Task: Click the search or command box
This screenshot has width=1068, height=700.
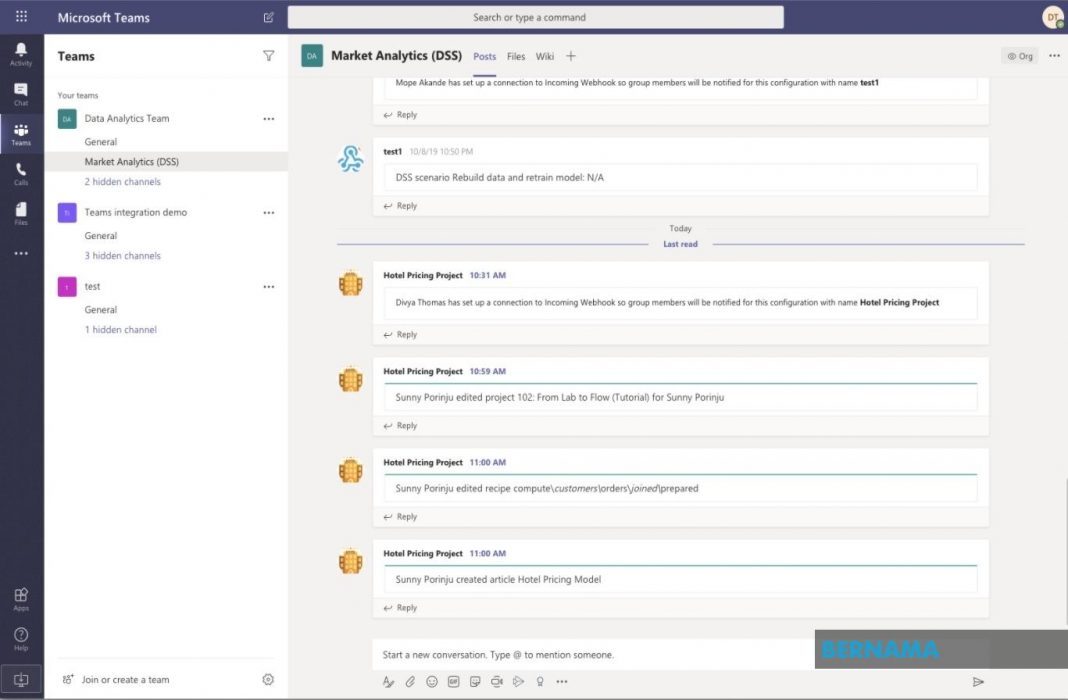Action: (x=535, y=17)
